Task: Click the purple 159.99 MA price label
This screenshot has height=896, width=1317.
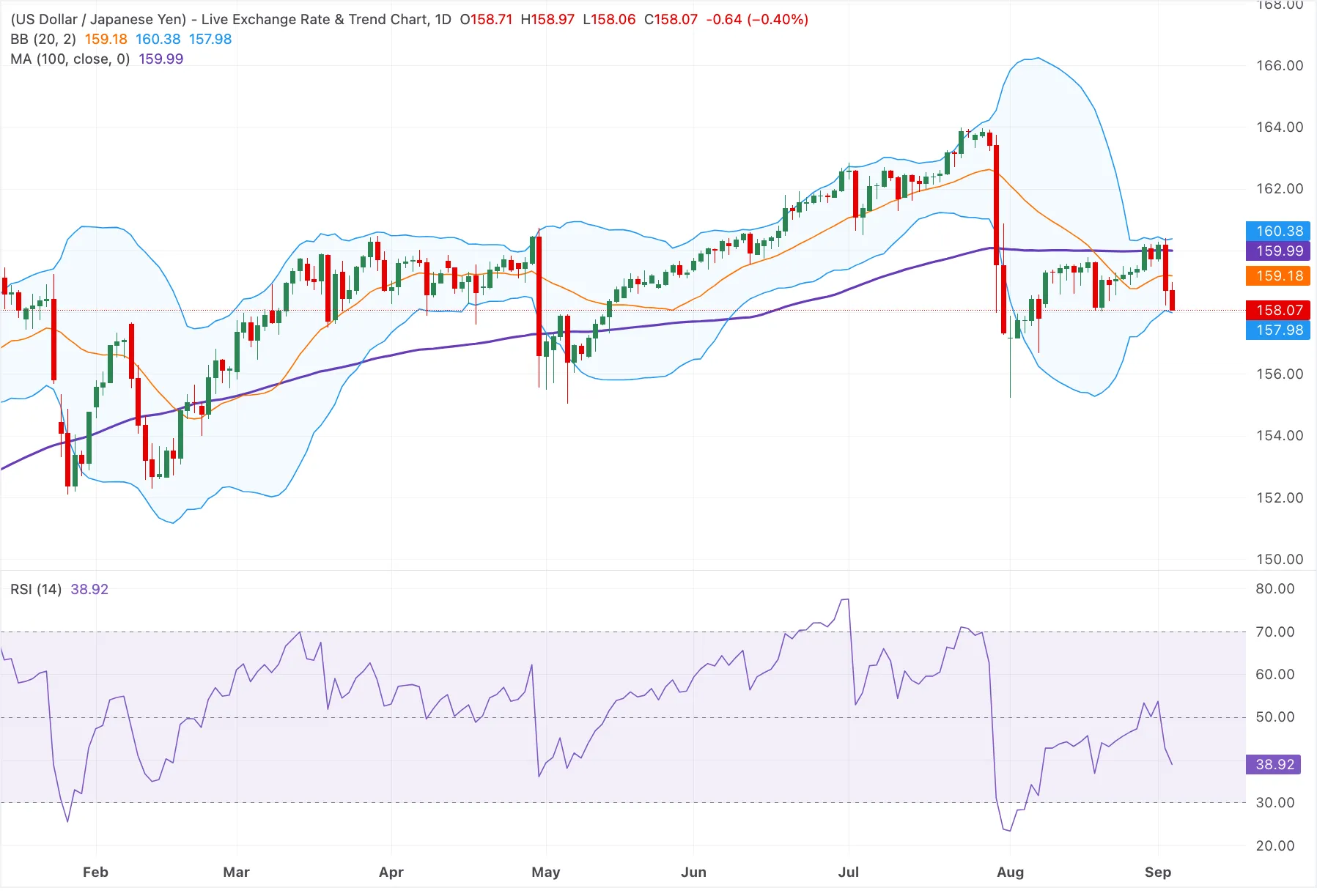Action: [x=1280, y=251]
